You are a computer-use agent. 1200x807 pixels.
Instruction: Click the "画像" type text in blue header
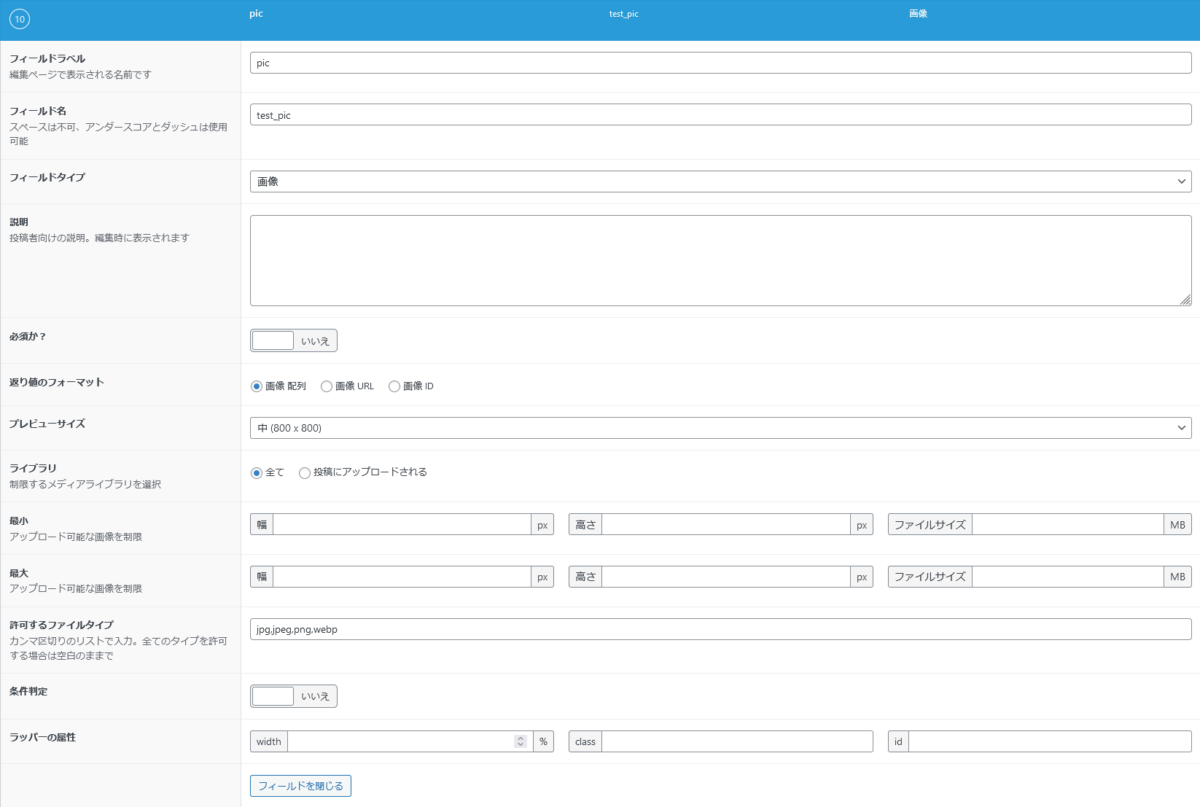[x=918, y=14]
